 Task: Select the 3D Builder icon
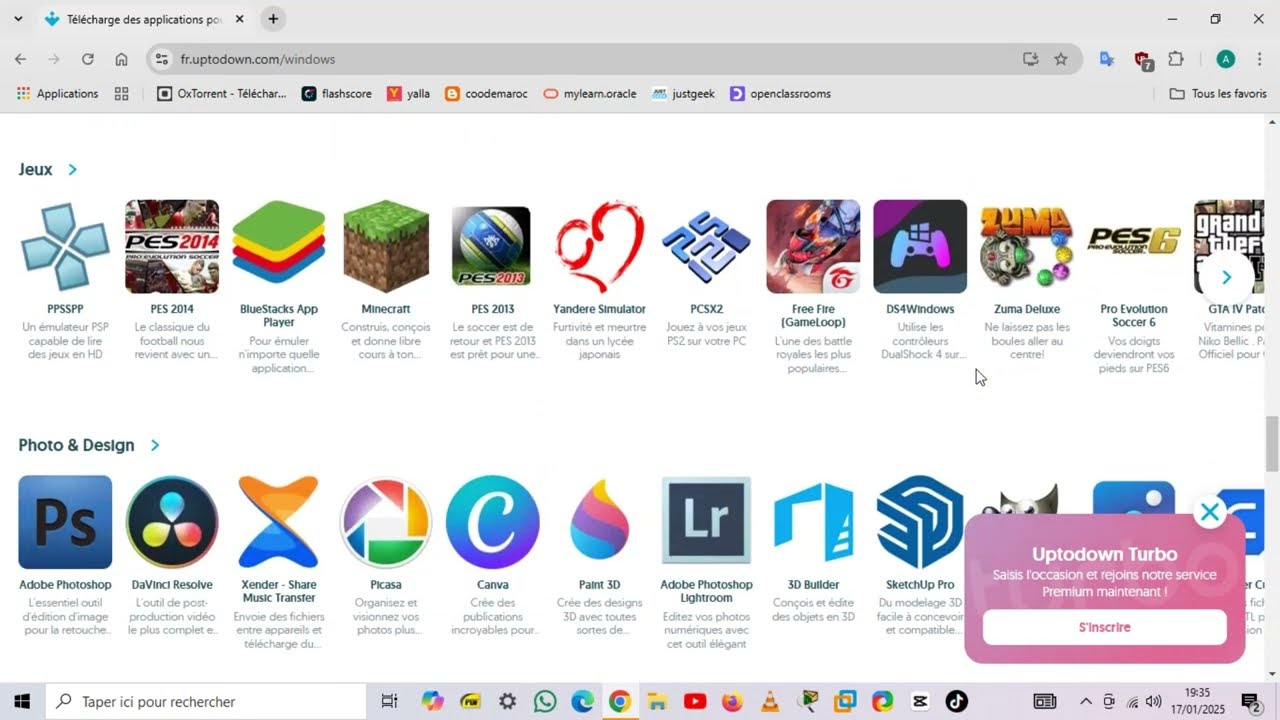[x=813, y=522]
